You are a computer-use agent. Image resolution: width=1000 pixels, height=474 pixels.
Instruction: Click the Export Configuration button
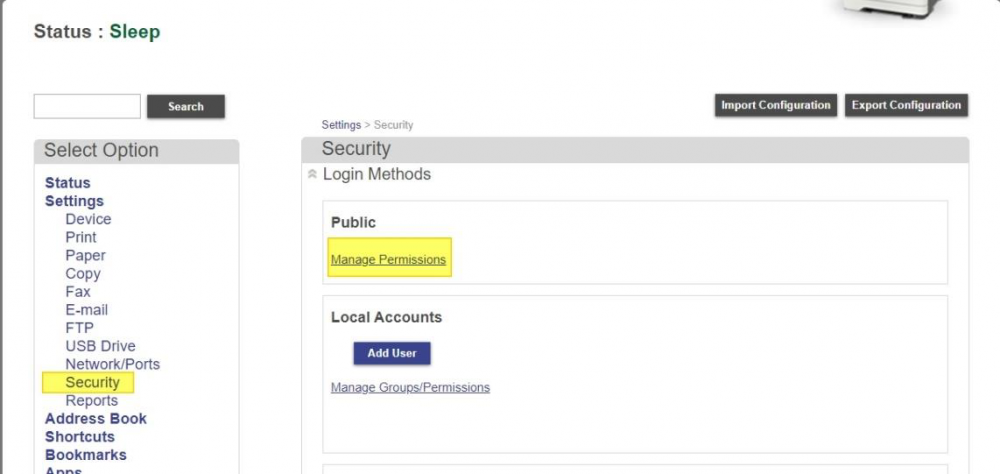click(906, 106)
